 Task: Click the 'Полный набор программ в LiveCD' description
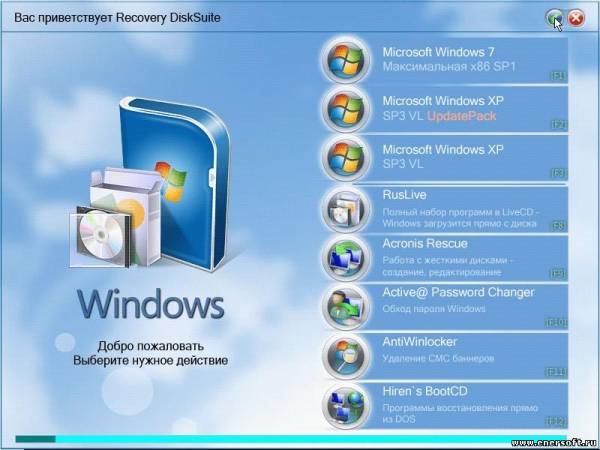(461, 217)
